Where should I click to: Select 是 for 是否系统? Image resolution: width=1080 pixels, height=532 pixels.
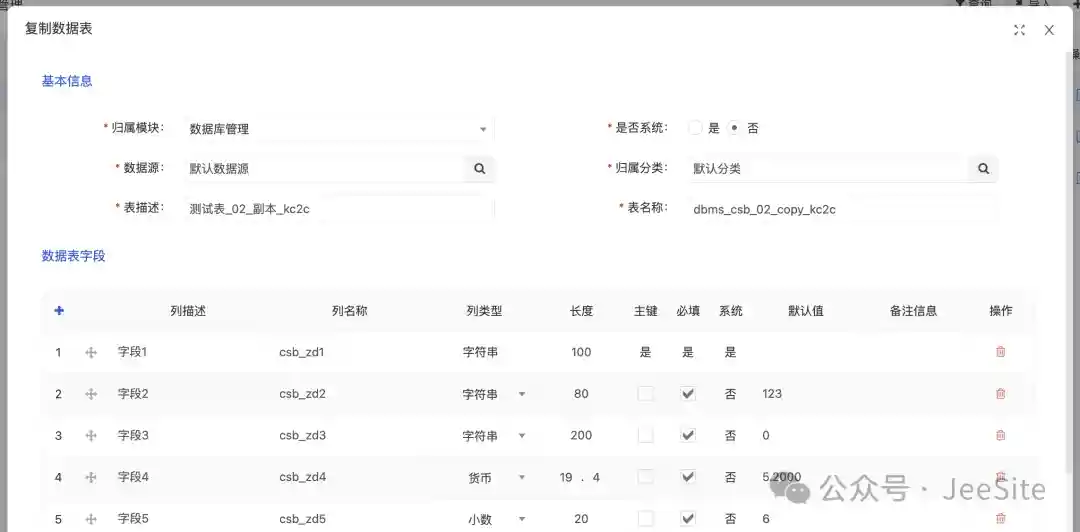click(x=696, y=128)
